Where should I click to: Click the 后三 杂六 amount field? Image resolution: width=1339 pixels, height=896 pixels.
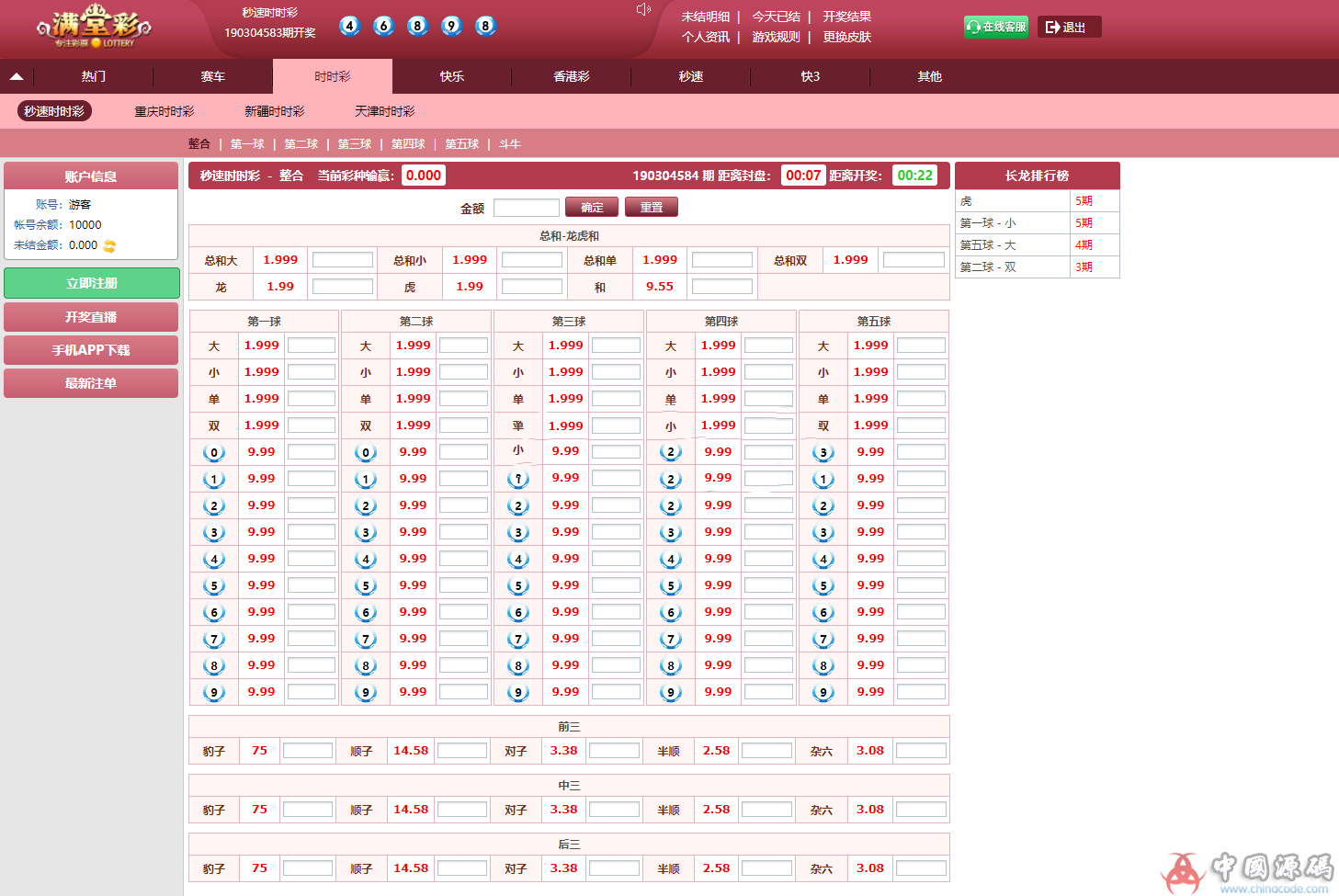coord(921,868)
